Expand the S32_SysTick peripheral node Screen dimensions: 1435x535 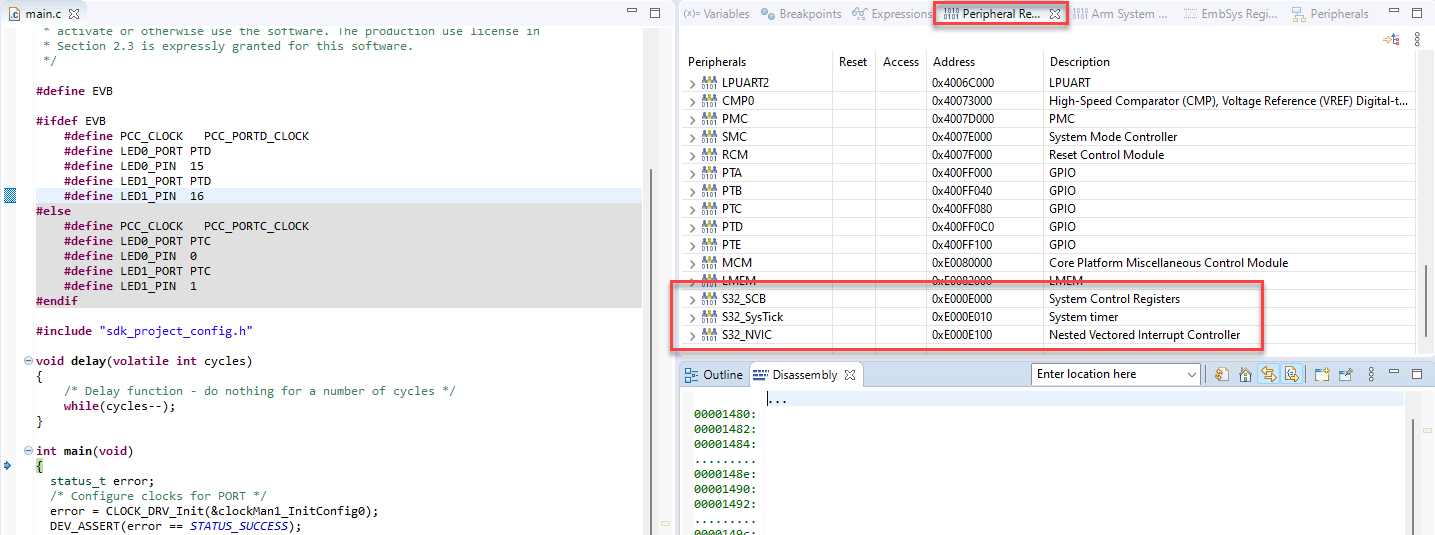[x=692, y=317]
